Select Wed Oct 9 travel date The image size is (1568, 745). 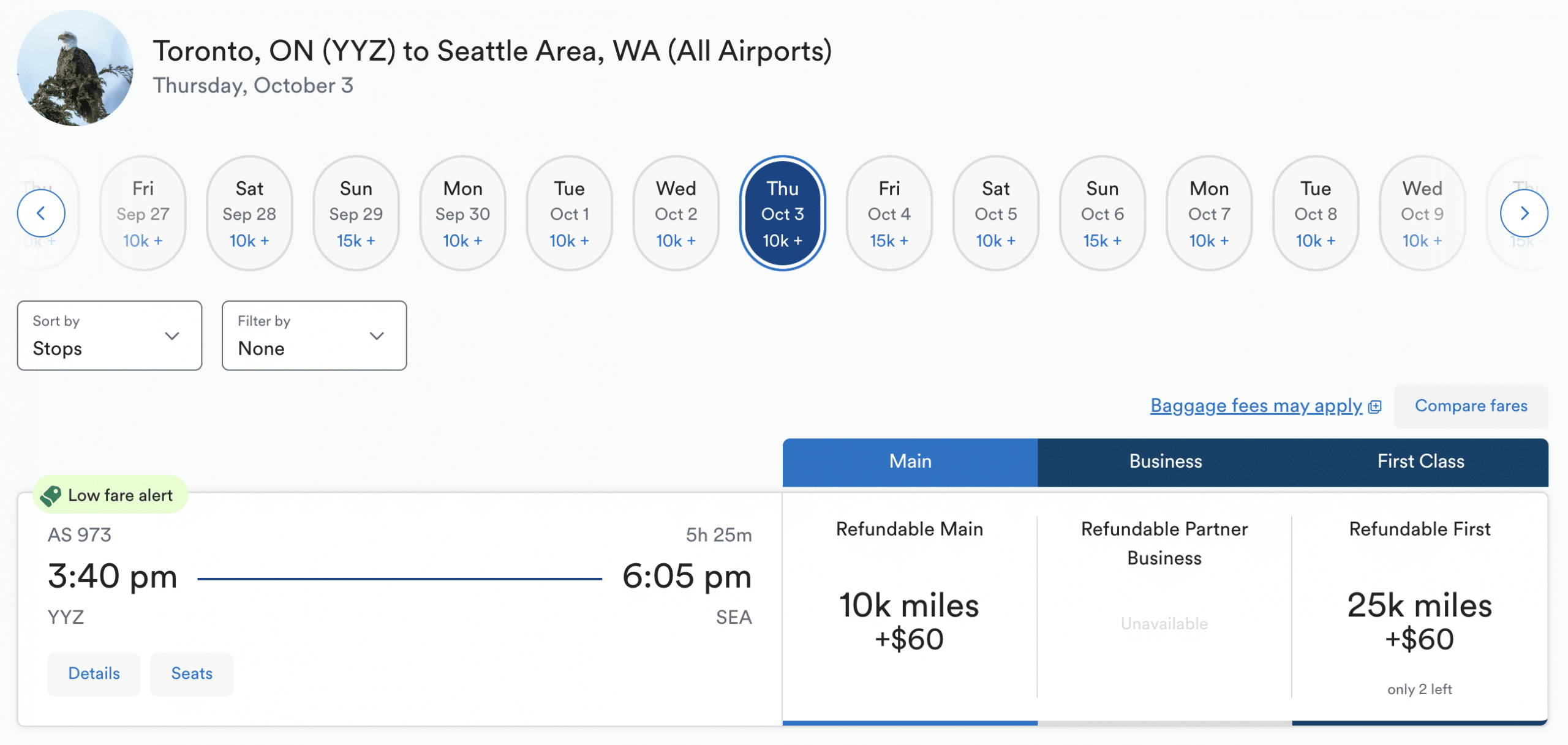pyautogui.click(x=1422, y=213)
